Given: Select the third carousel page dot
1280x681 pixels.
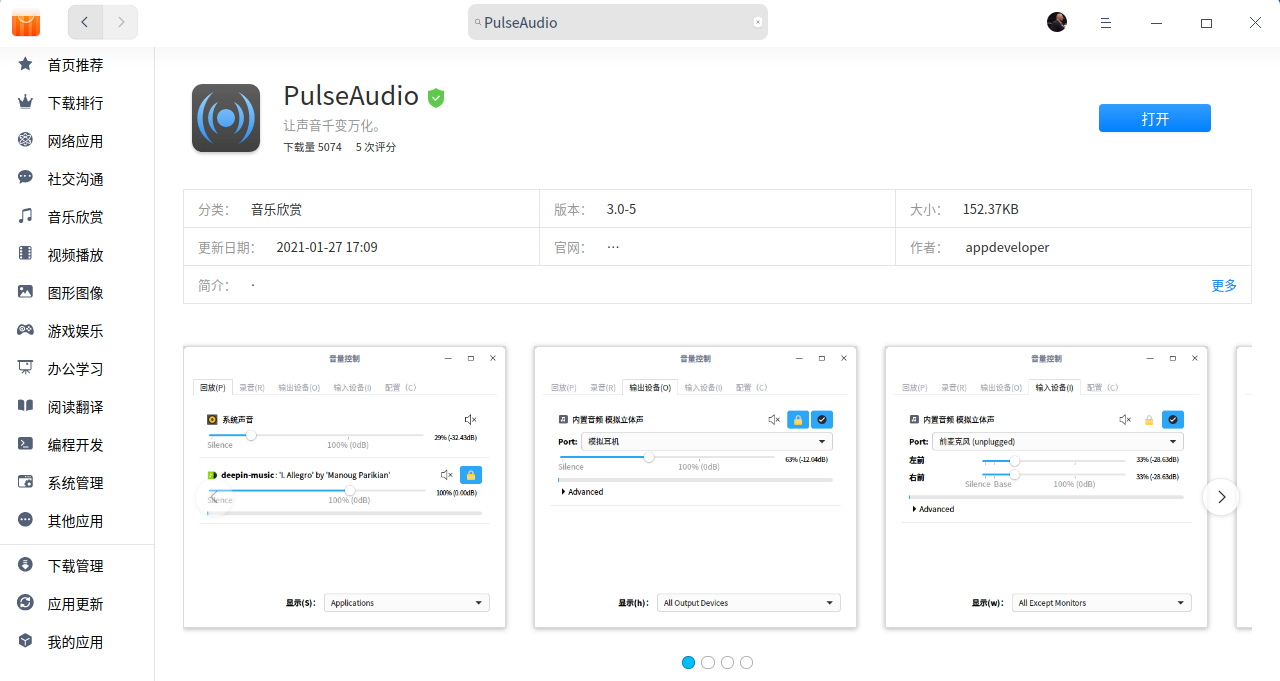Looking at the screenshot, I should [x=727, y=662].
